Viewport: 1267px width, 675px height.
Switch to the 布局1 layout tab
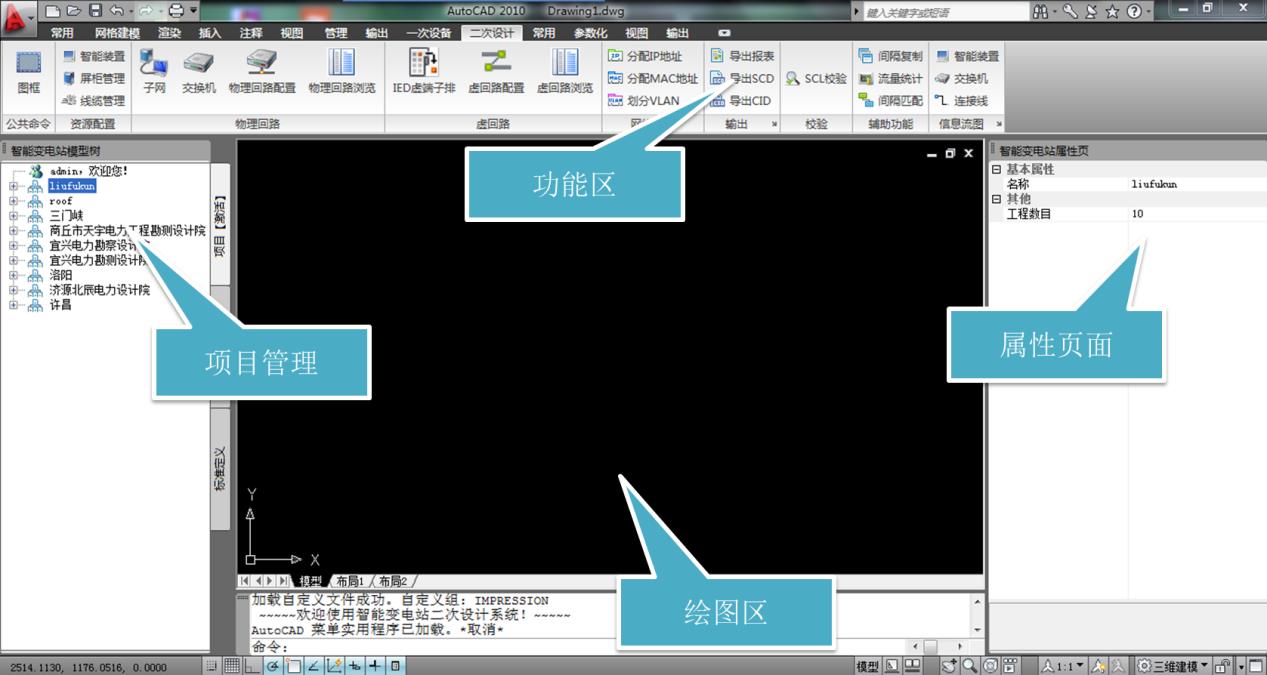point(350,581)
